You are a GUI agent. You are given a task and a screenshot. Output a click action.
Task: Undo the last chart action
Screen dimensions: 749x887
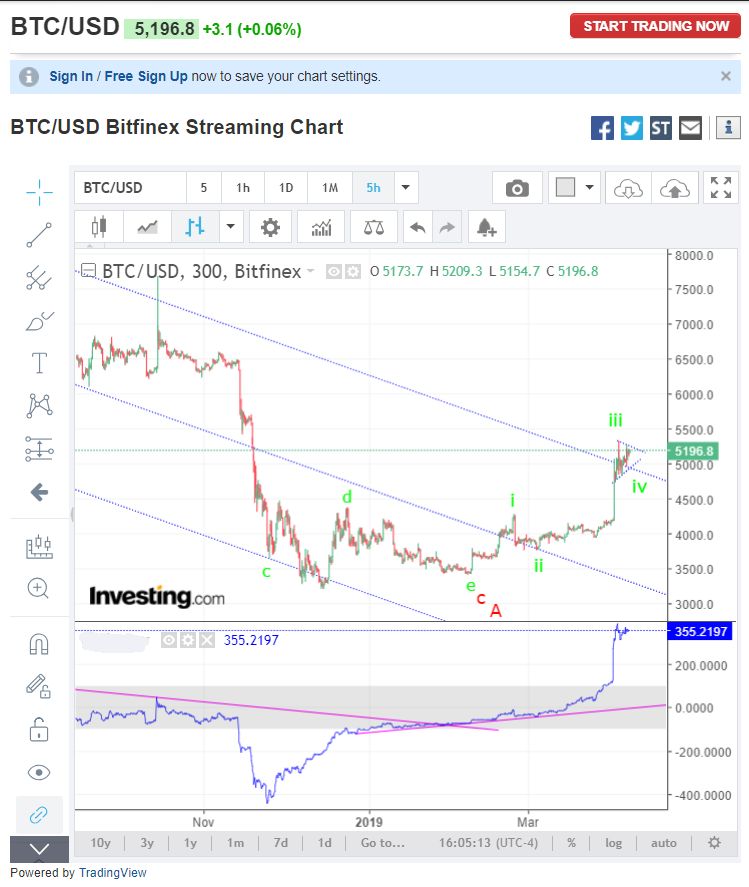pos(417,227)
